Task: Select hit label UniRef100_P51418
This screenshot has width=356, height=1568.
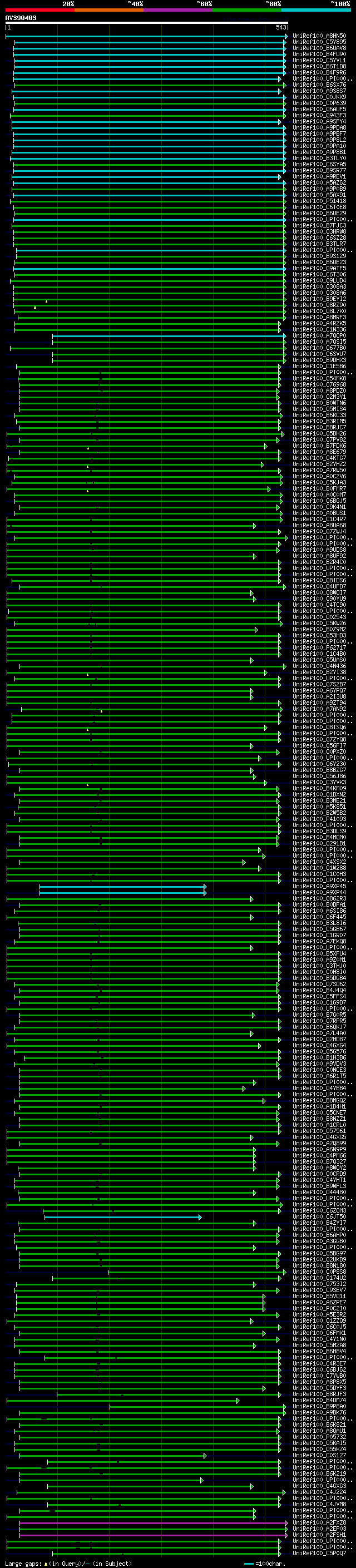Action: [319, 201]
